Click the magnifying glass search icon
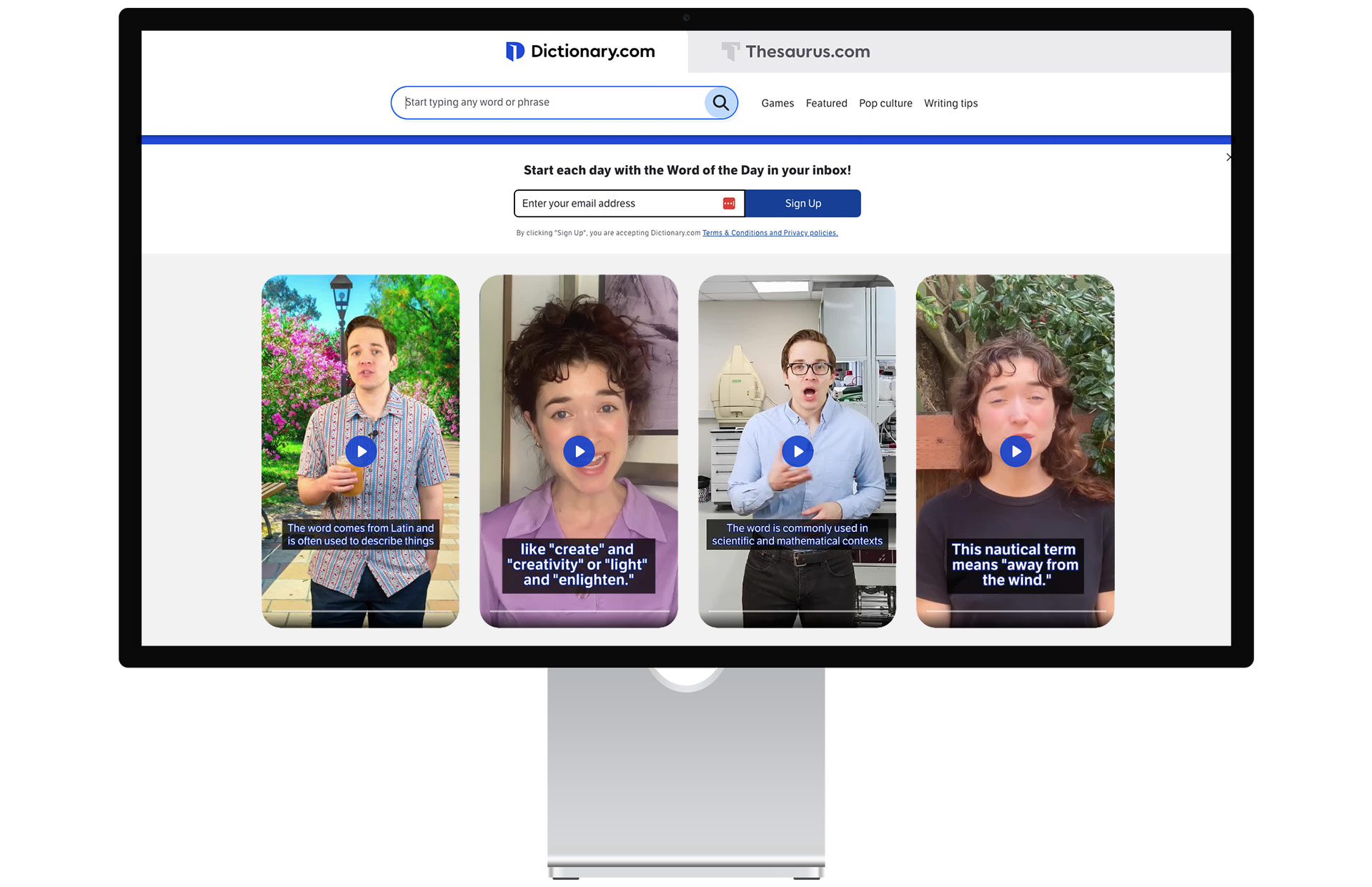1372x887 pixels. click(x=721, y=103)
